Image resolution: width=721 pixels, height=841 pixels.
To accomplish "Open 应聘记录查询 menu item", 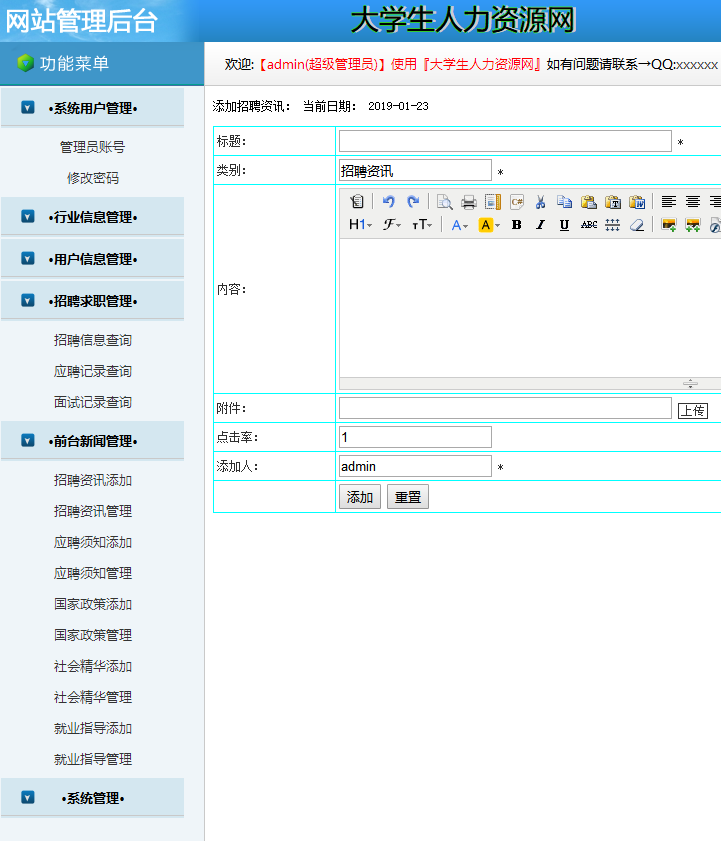I will 92,371.
